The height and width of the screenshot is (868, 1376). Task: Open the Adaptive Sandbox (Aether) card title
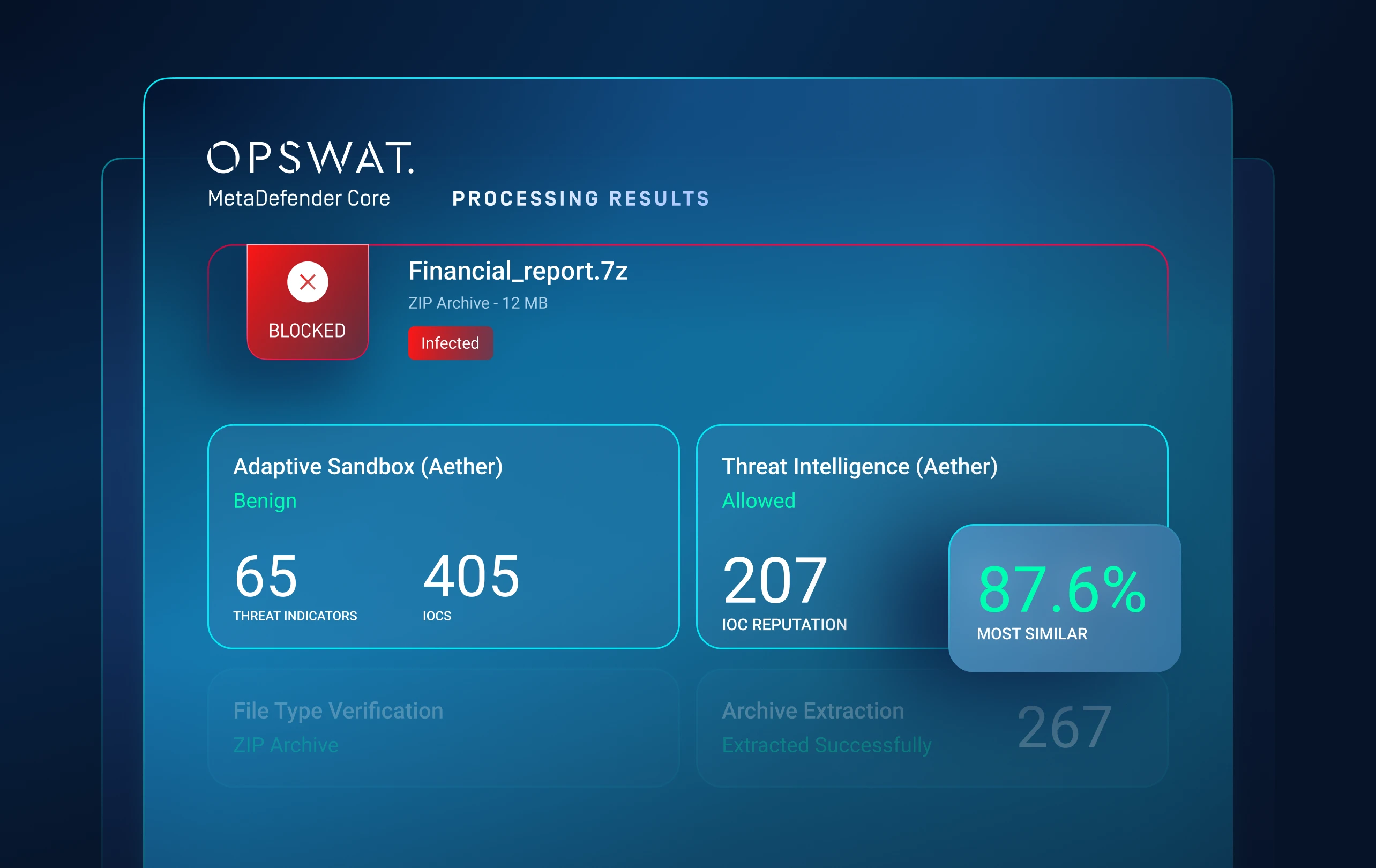[x=368, y=466]
